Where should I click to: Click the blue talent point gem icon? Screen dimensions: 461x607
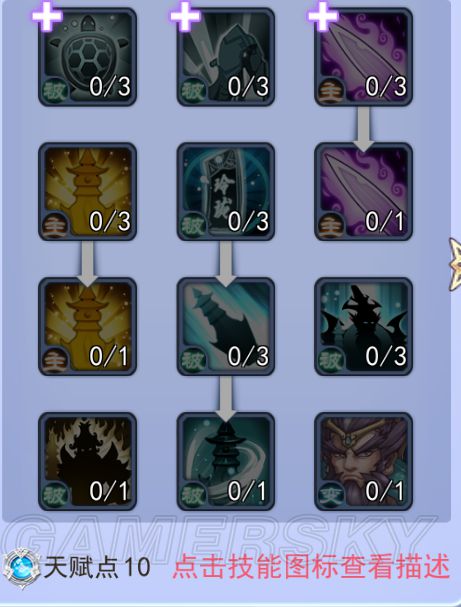[22, 568]
